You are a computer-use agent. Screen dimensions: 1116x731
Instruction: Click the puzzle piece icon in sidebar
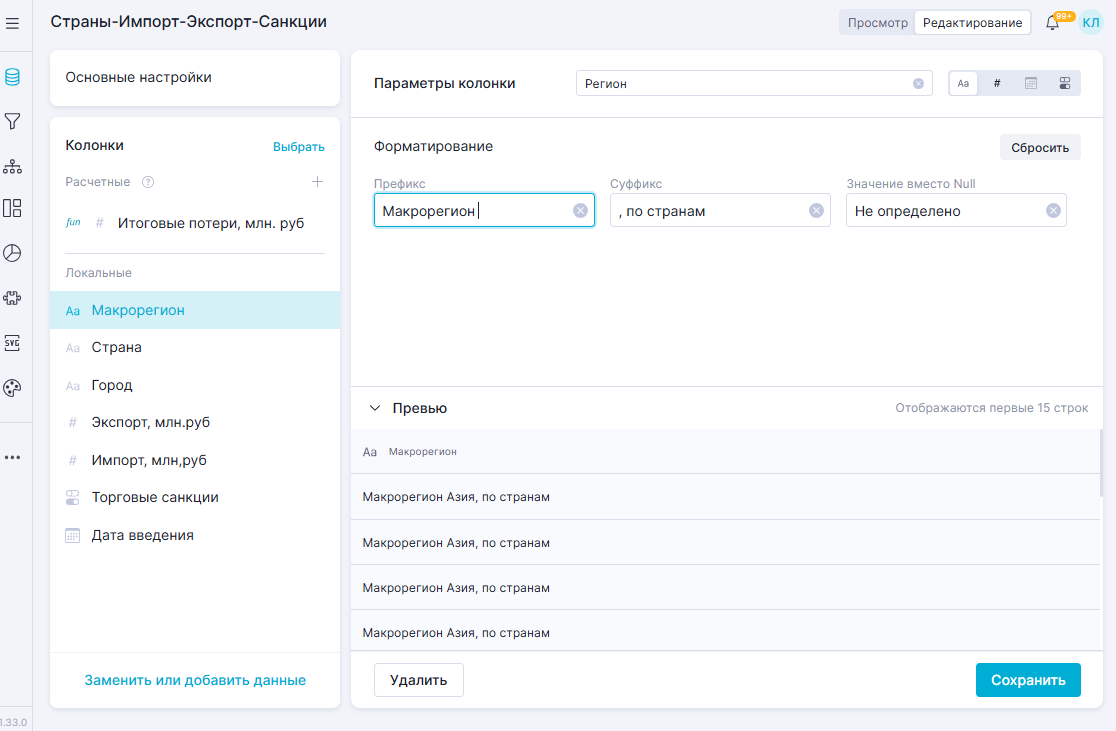point(13,297)
